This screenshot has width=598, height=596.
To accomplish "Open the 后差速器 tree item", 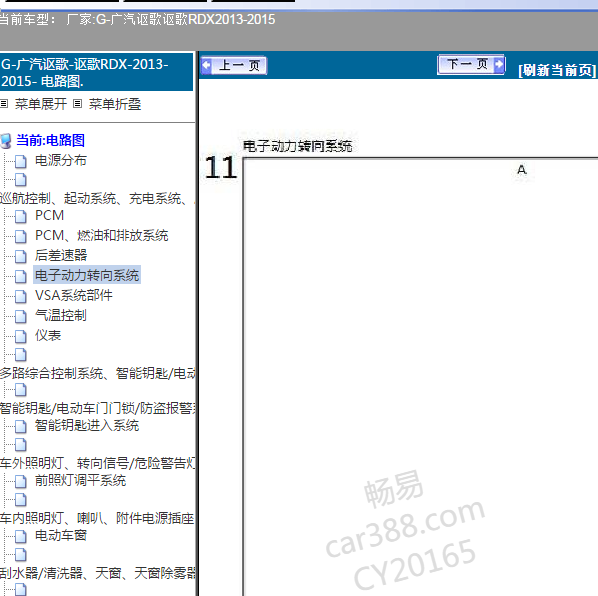I will [x=61, y=255].
